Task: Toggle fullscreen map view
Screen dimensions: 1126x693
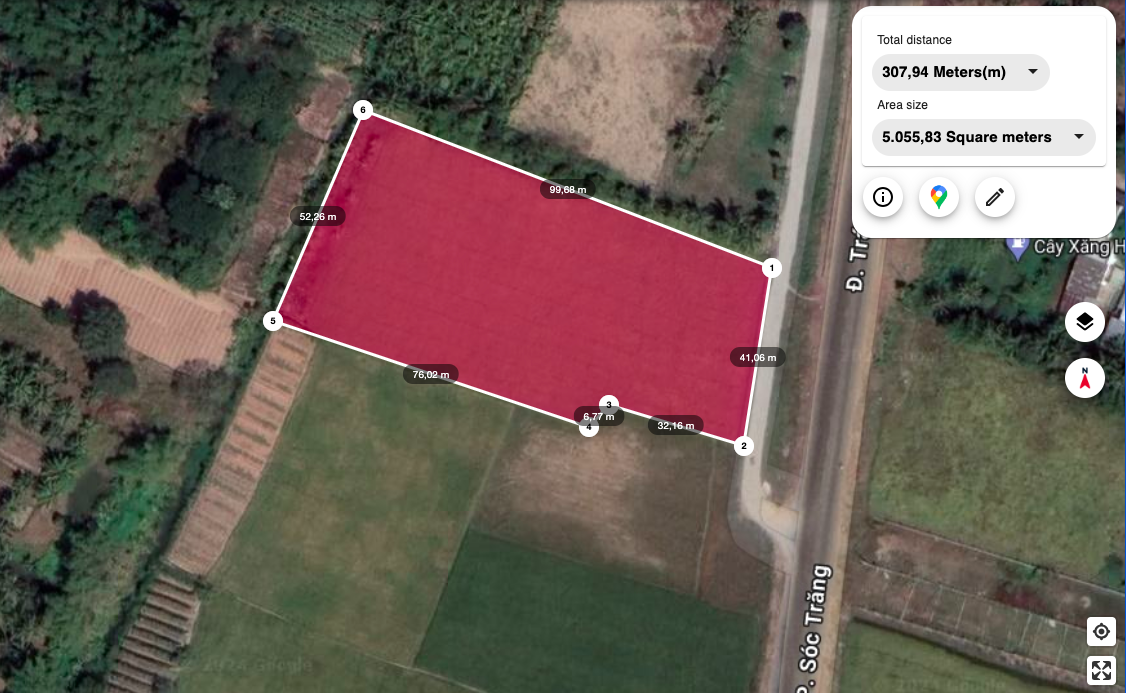Action: pyautogui.click(x=1101, y=671)
